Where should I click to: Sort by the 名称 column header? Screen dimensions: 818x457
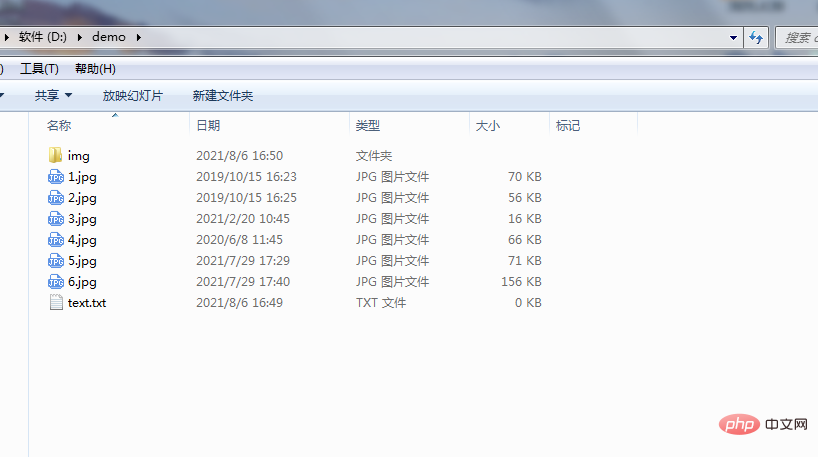tap(58, 126)
